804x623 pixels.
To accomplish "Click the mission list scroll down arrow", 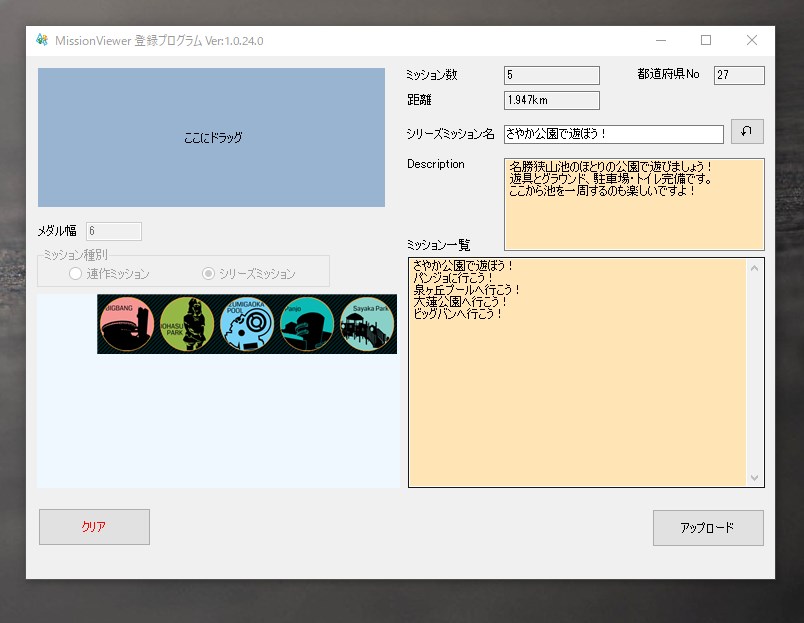I will (754, 477).
